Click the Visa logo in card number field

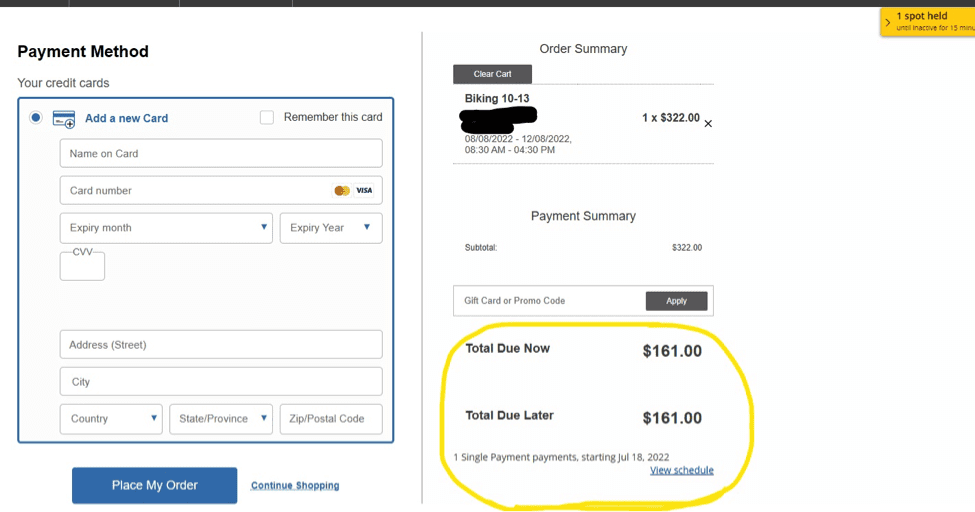point(364,190)
